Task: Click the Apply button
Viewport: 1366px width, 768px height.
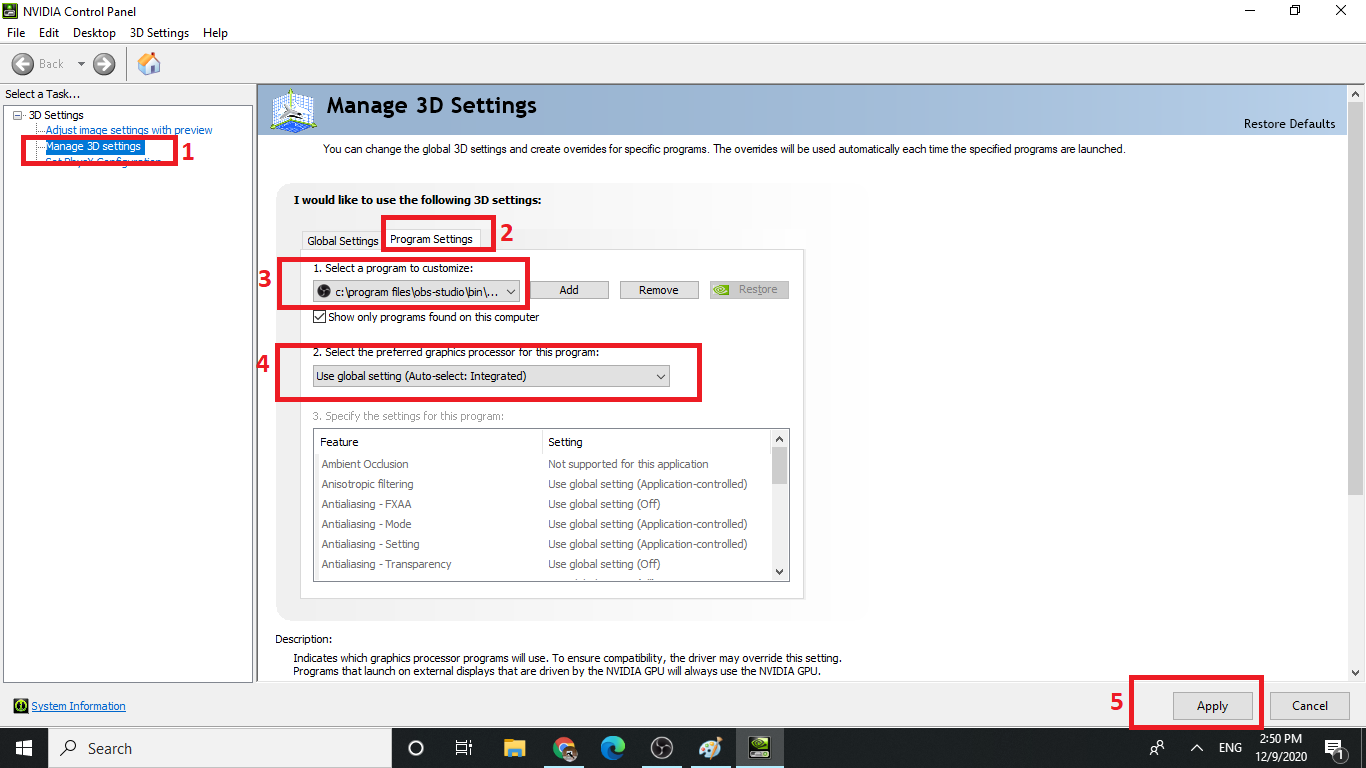Action: point(1212,706)
